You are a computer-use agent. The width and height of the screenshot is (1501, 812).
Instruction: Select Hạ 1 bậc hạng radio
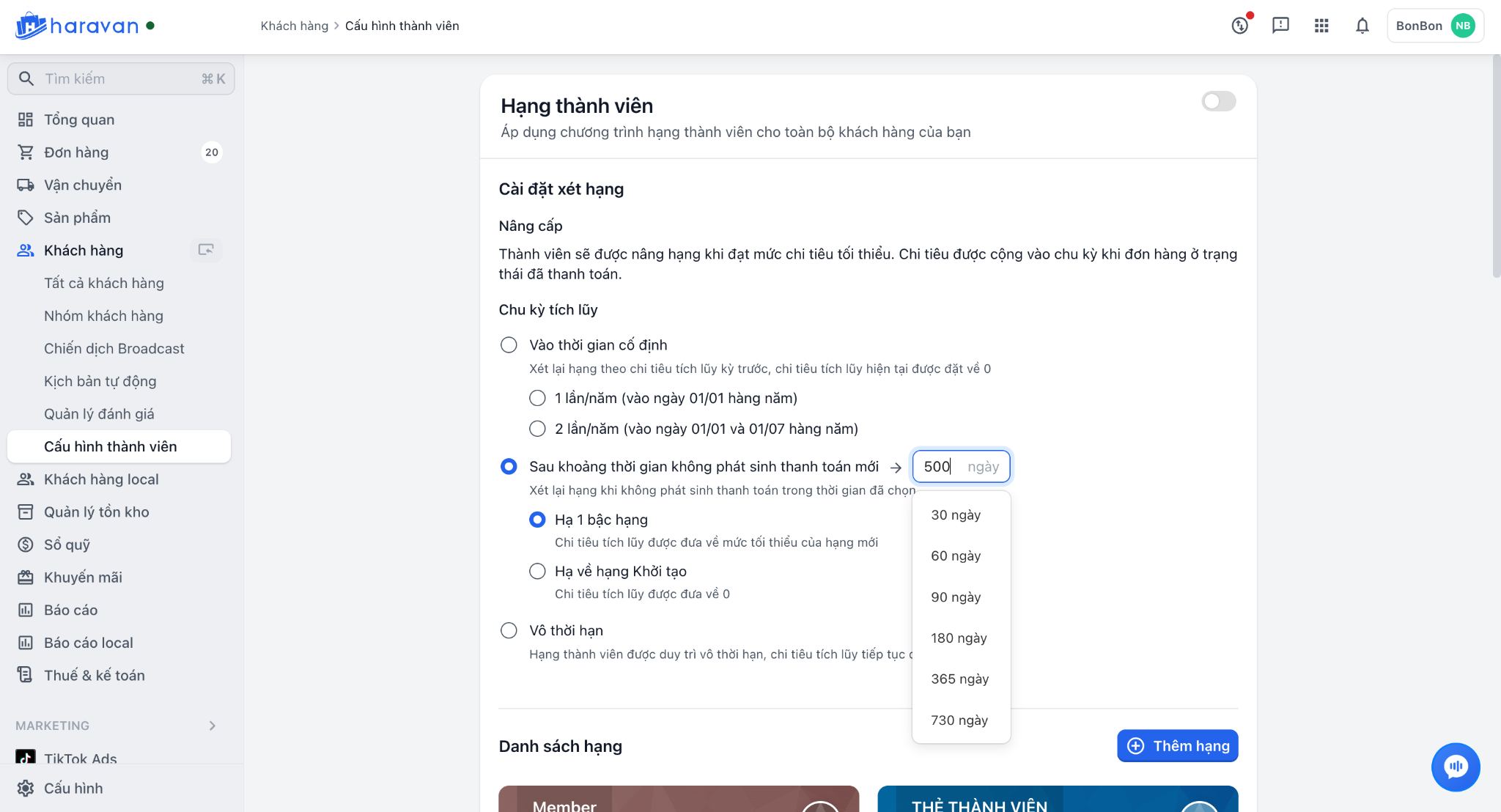coord(537,520)
